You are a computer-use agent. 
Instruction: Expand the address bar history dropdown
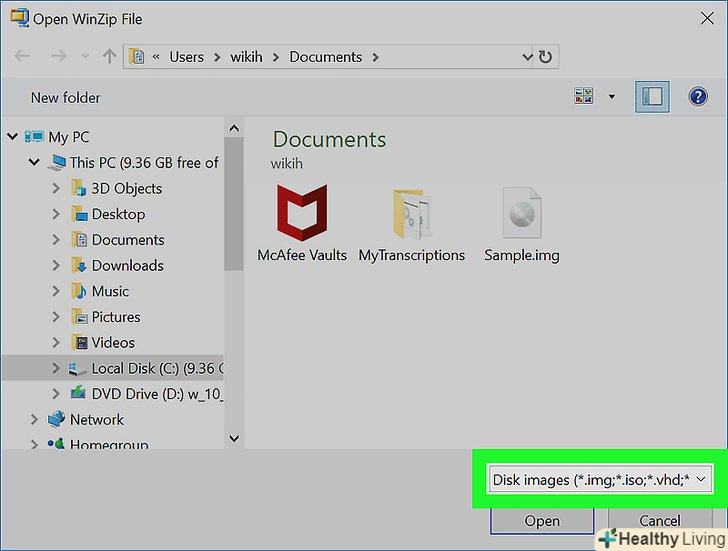click(524, 57)
